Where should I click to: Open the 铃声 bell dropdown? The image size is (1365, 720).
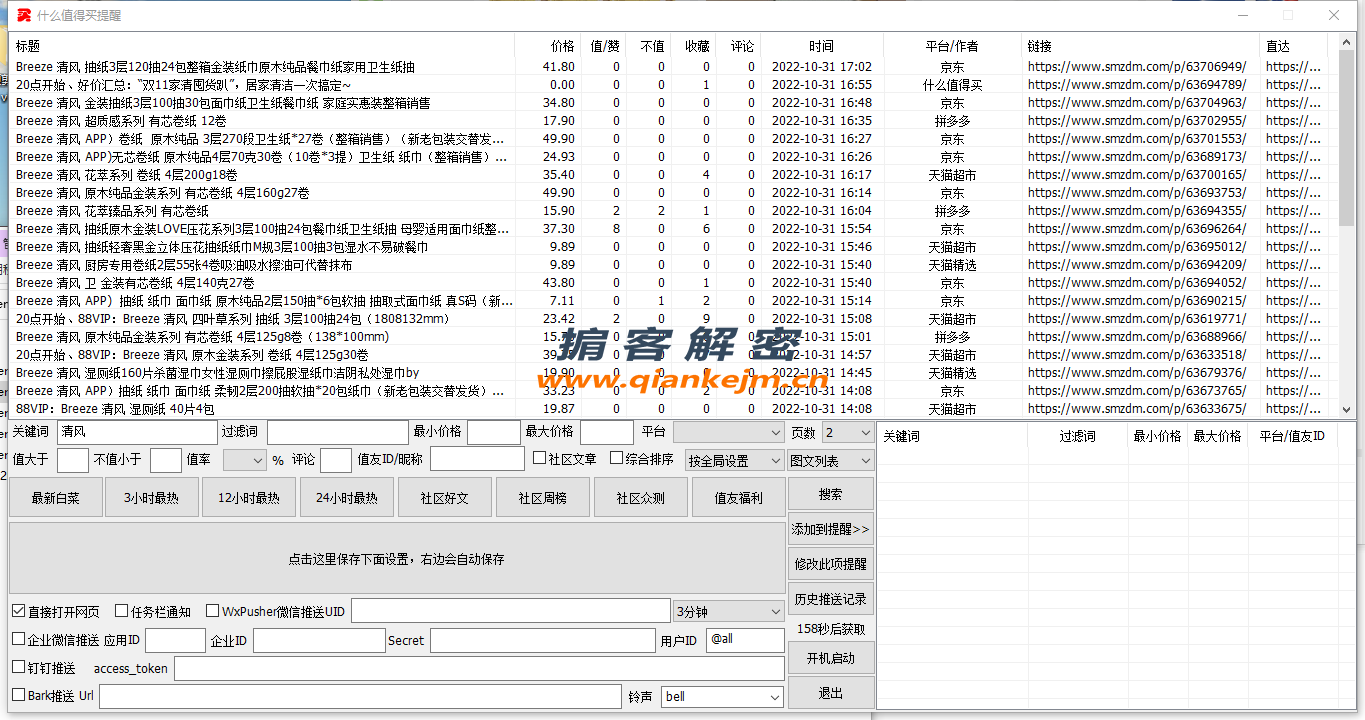pos(722,696)
